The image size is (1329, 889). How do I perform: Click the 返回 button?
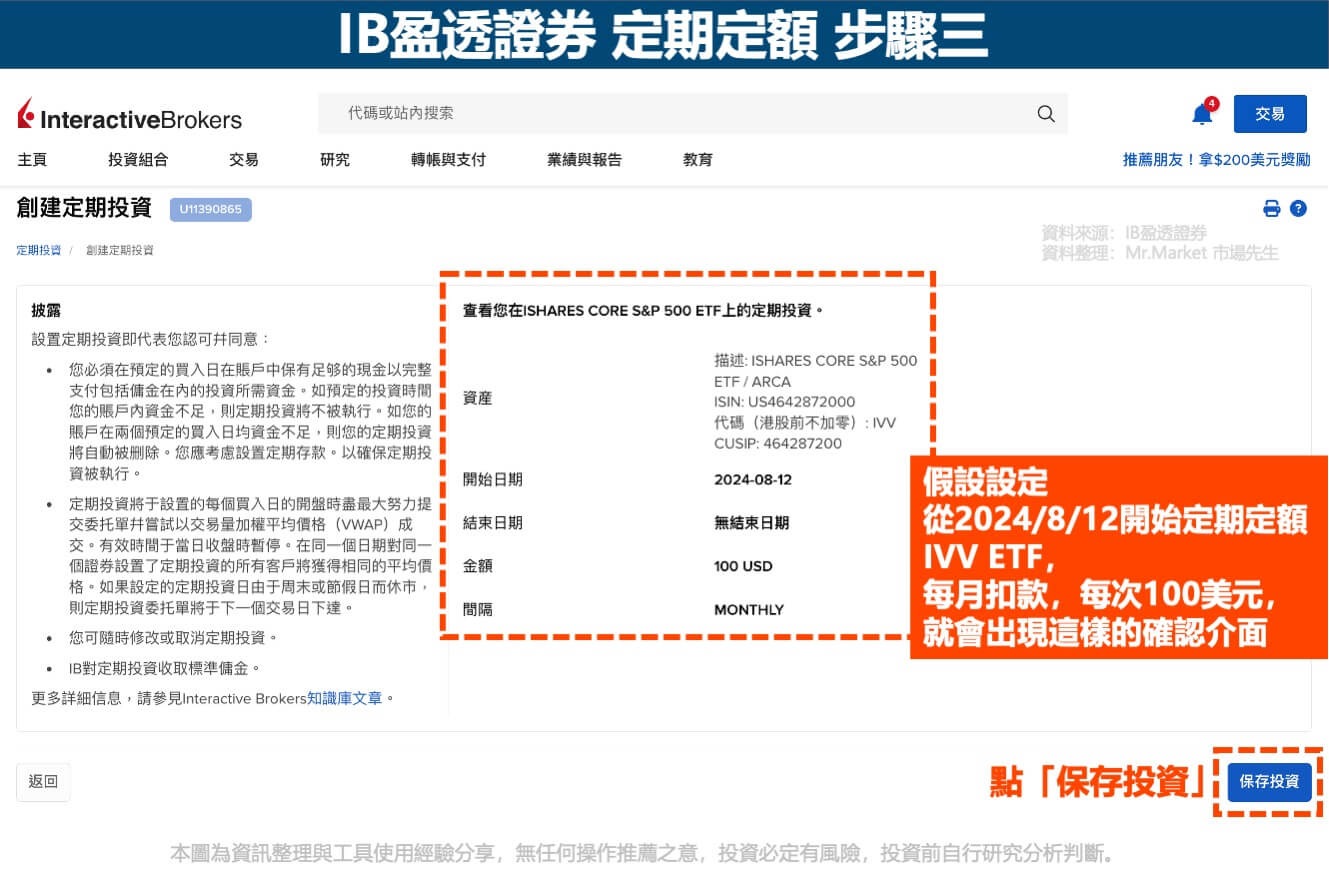[x=43, y=782]
